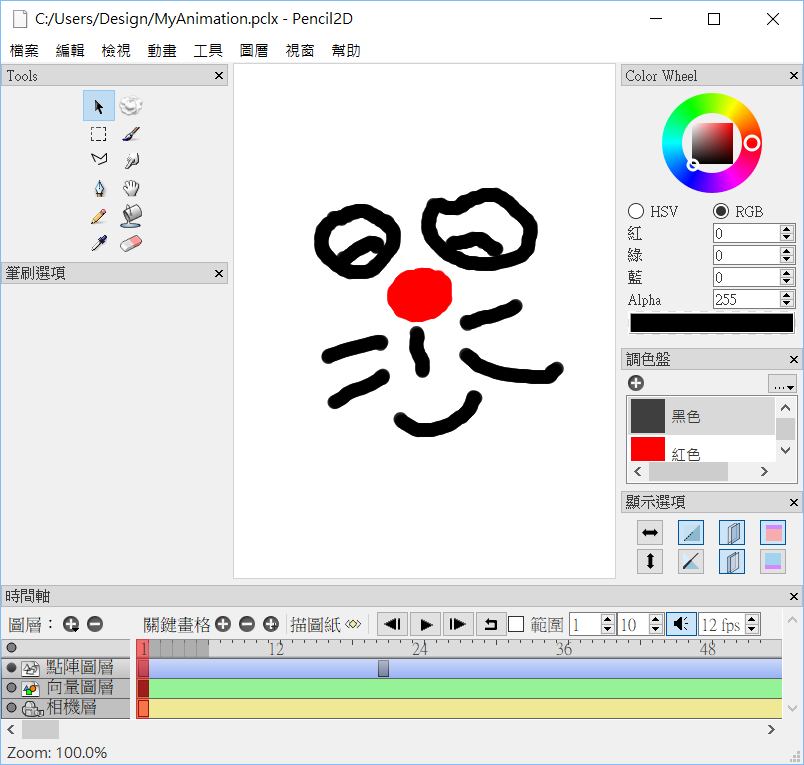Click the Polyline tool
Viewport: 804px width, 765px height.
98,161
